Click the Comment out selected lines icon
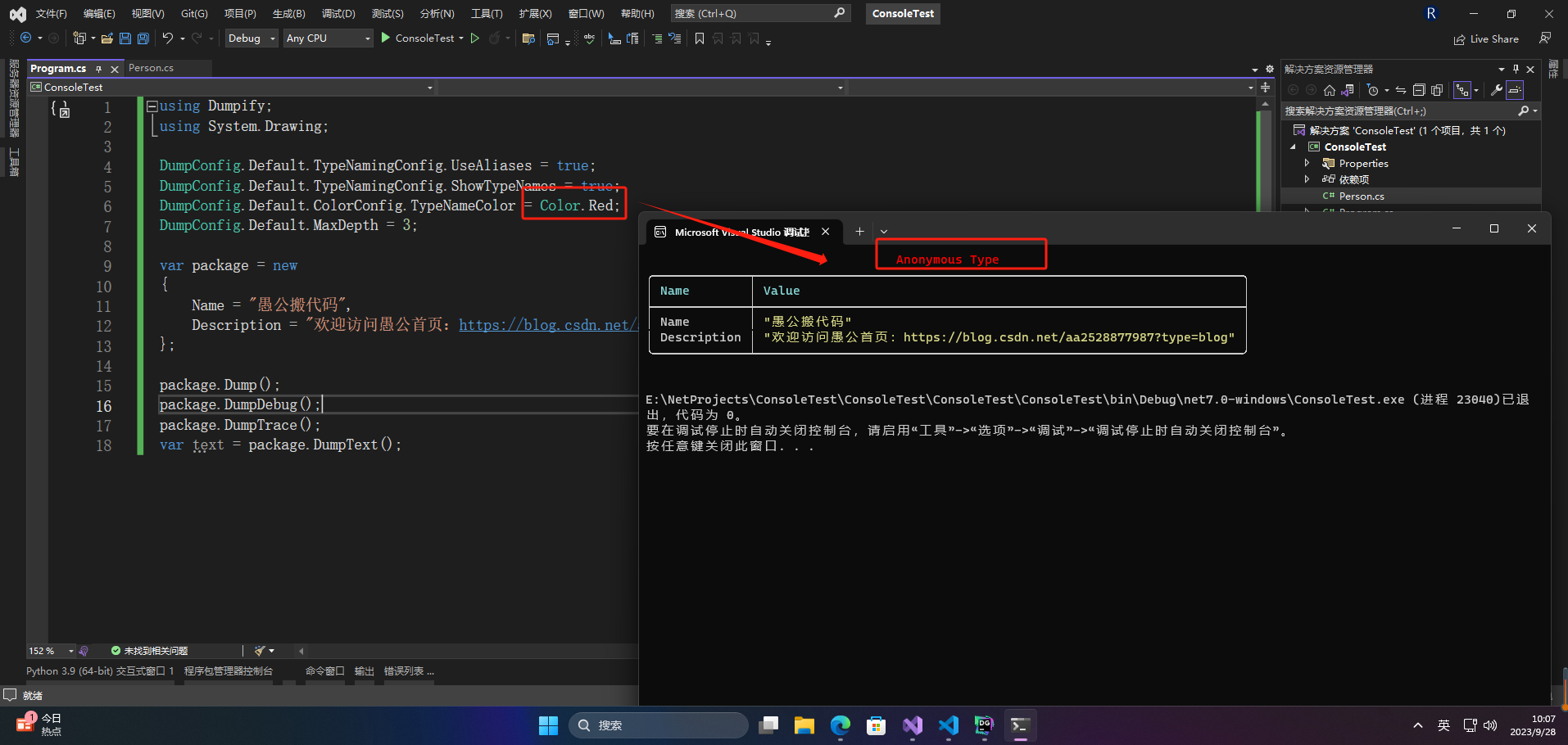This screenshot has width=1568, height=745. click(657, 38)
